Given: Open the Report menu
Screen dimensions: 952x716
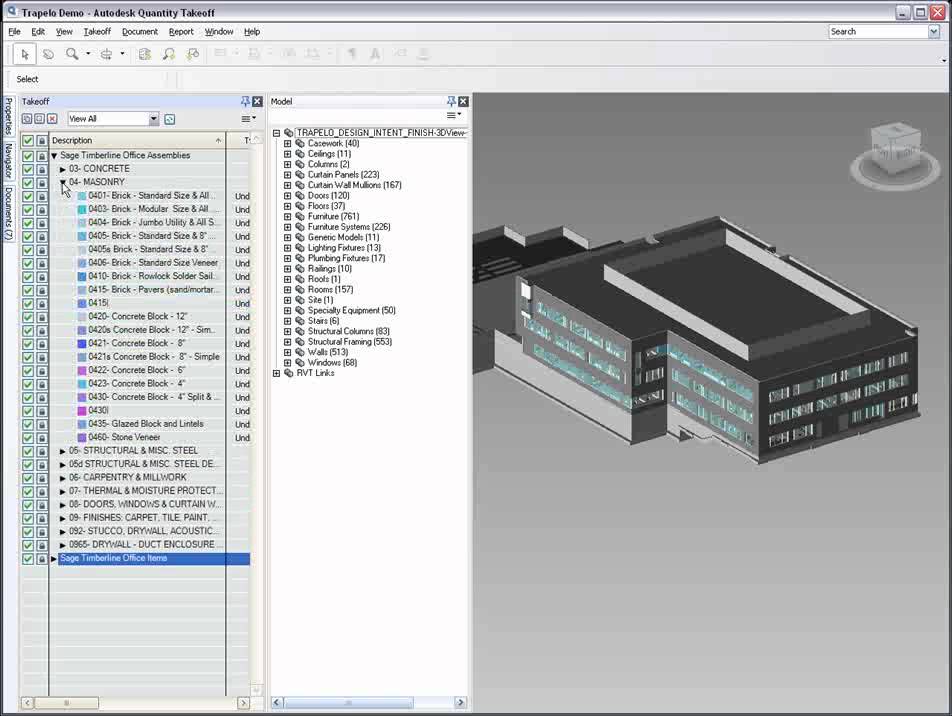Looking at the screenshot, I should pos(181,32).
